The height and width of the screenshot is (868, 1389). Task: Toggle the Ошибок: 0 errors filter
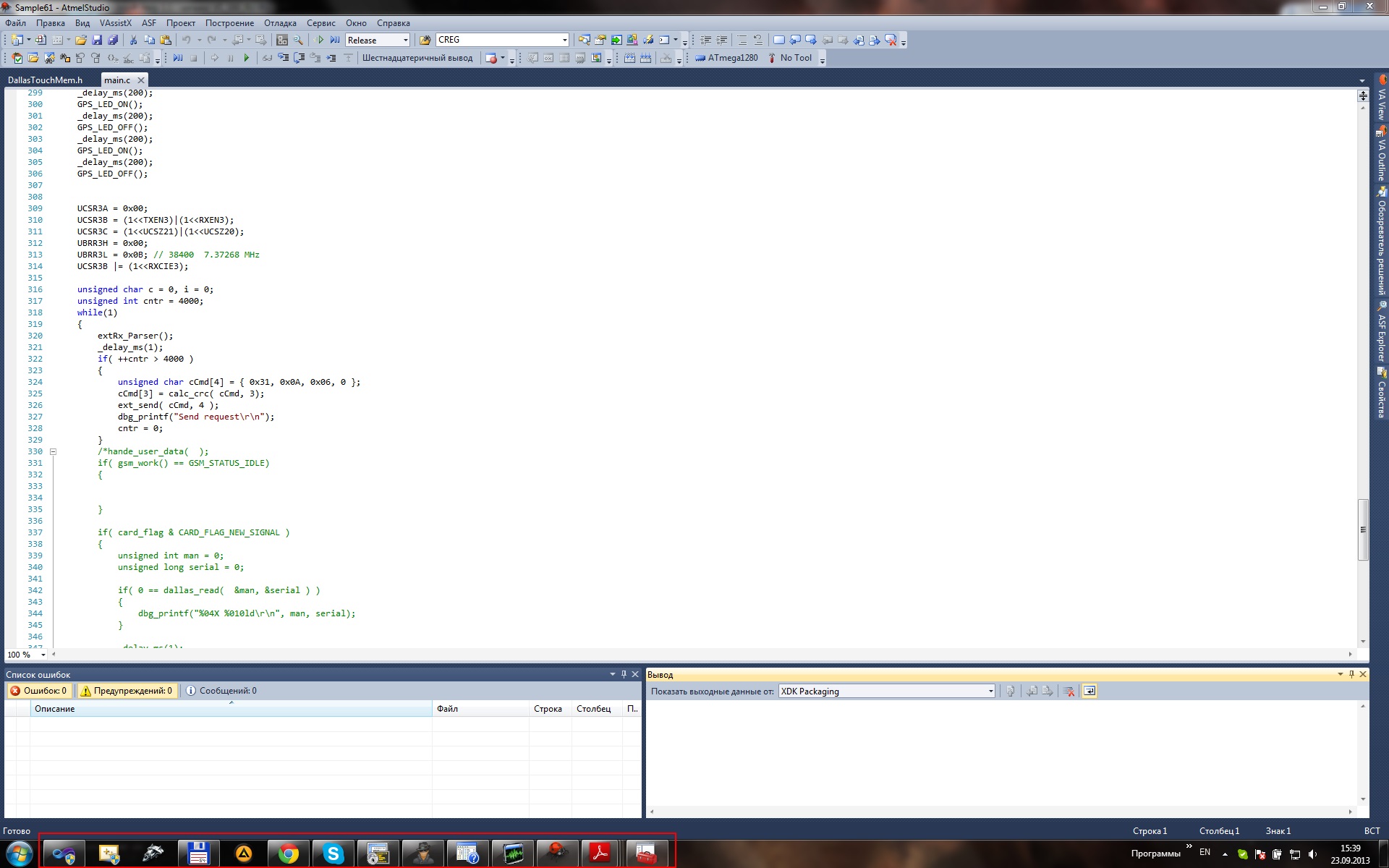(38, 691)
